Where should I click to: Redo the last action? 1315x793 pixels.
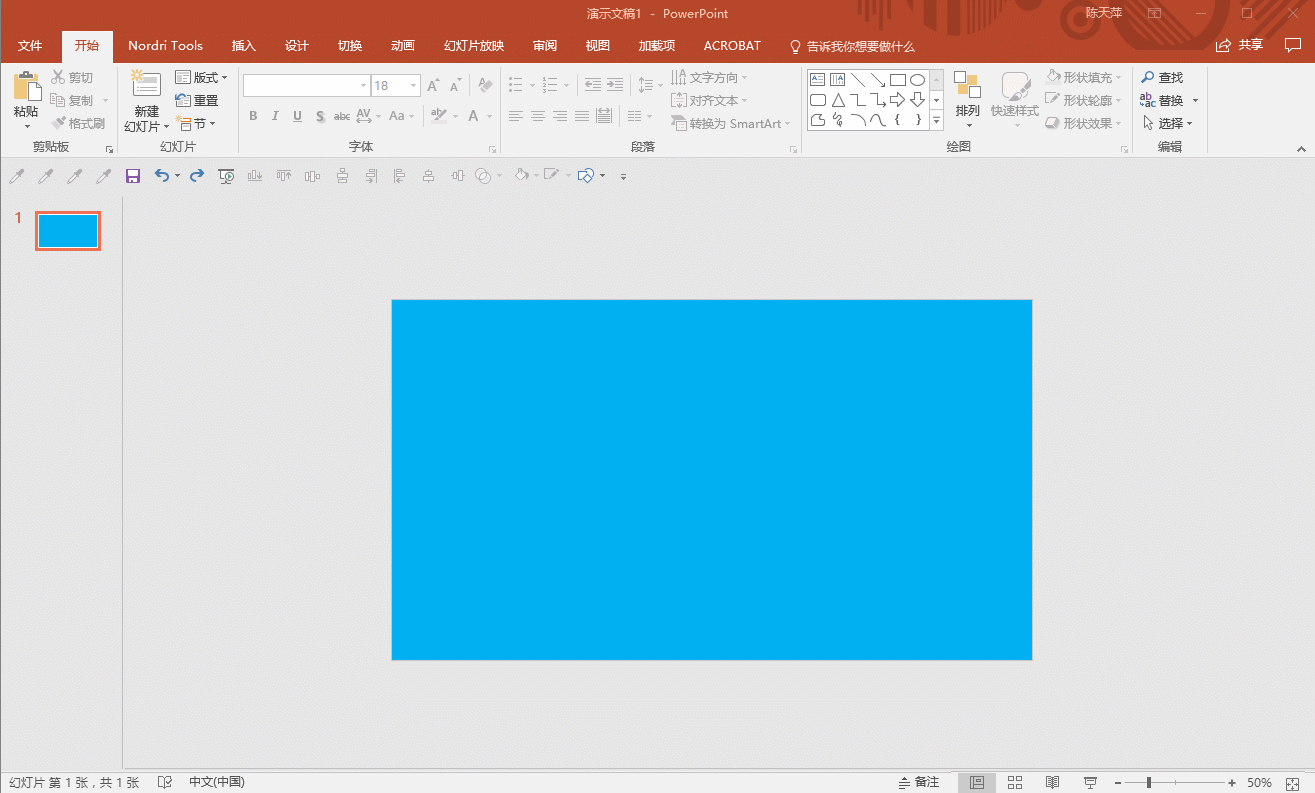tap(197, 176)
